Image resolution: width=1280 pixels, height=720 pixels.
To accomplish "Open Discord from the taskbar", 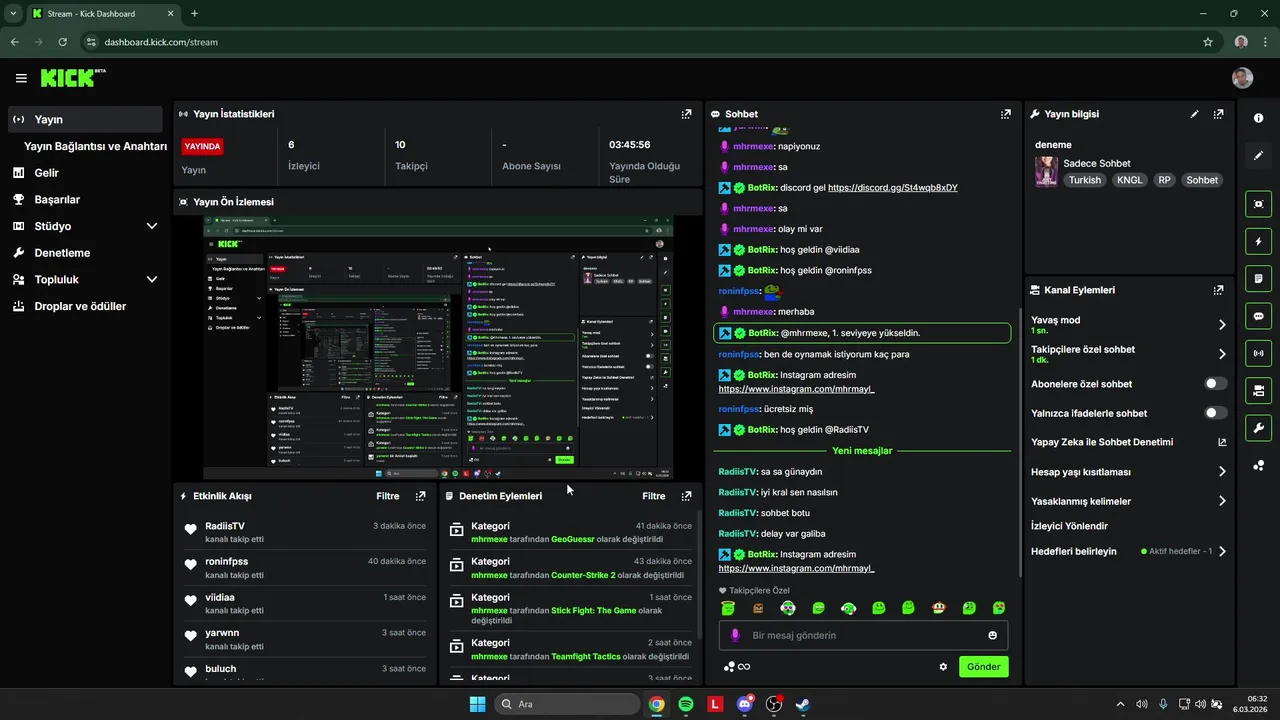I will tap(744, 704).
